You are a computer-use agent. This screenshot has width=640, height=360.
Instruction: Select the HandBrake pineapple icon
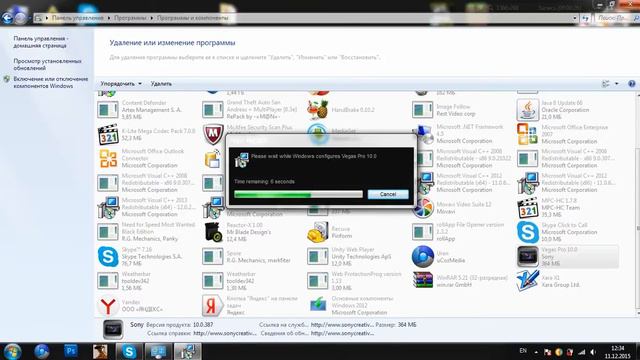318,110
